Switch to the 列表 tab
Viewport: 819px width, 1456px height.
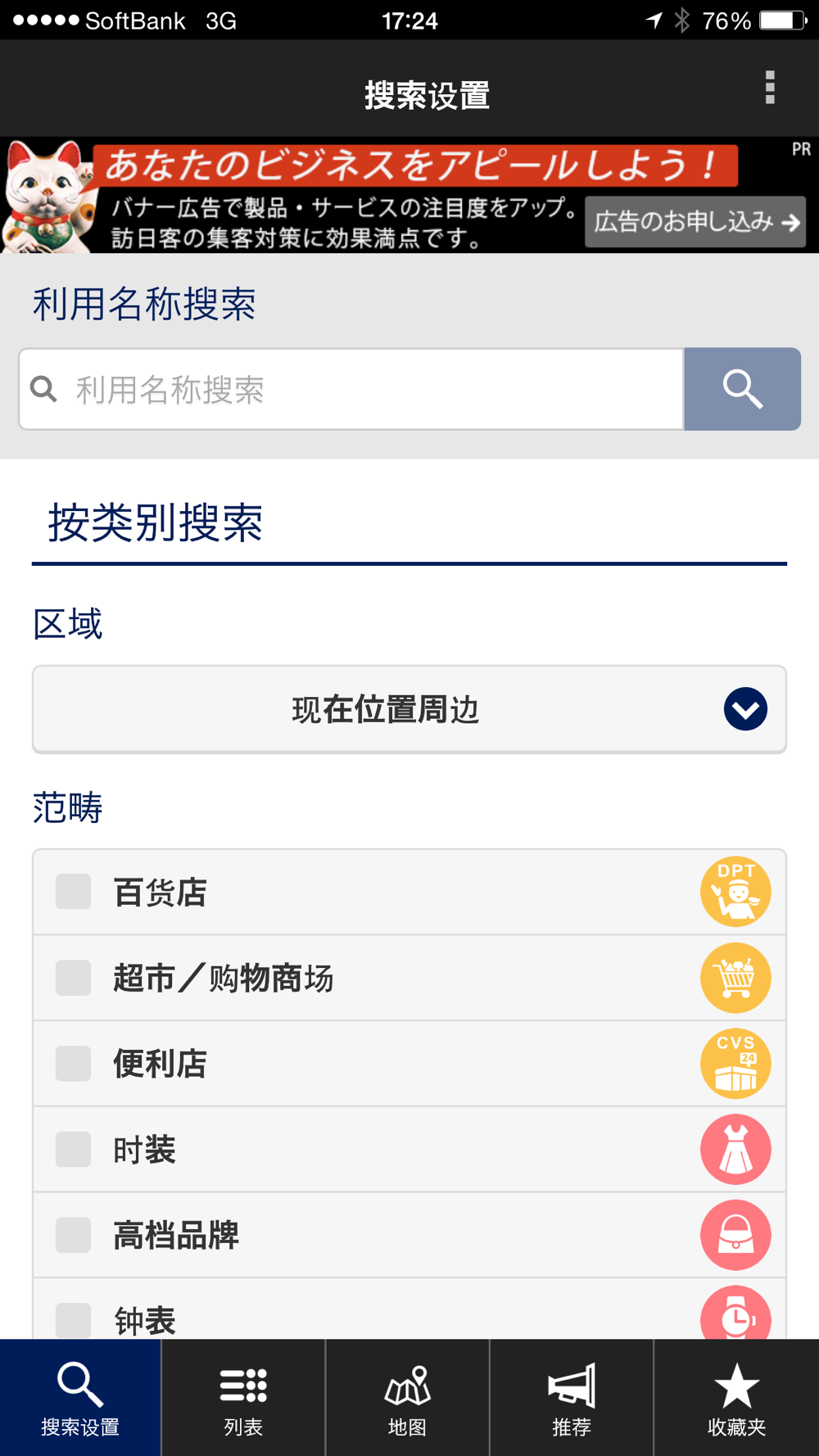[x=243, y=1398]
